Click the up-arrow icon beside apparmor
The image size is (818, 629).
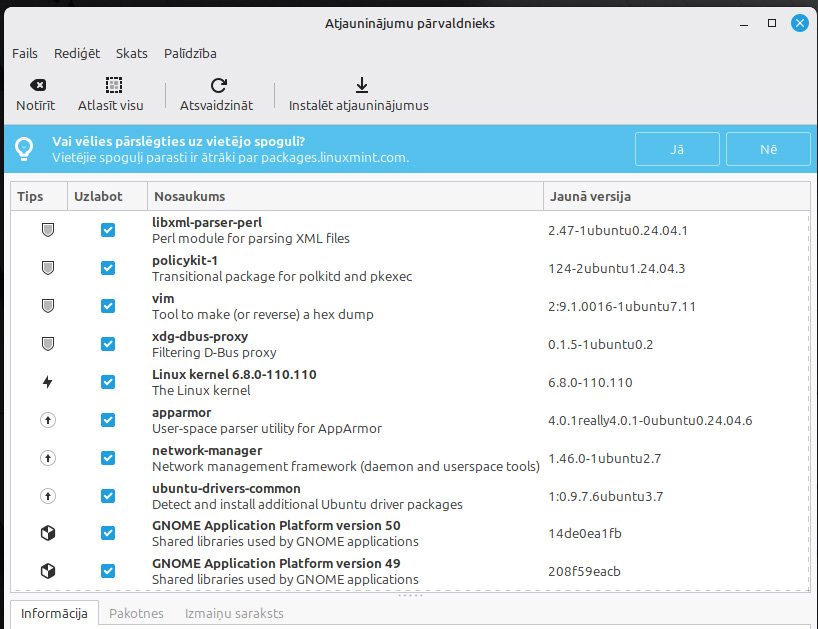click(47, 420)
